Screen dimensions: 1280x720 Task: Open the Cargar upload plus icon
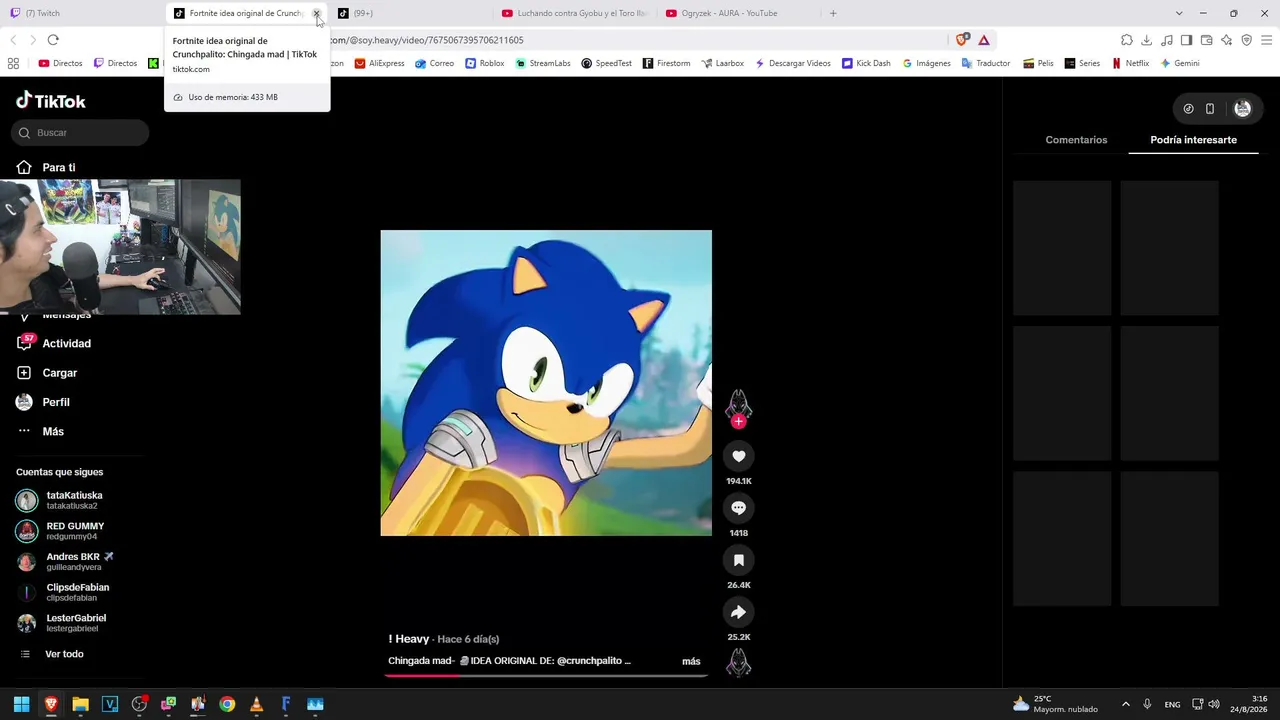coord(24,372)
